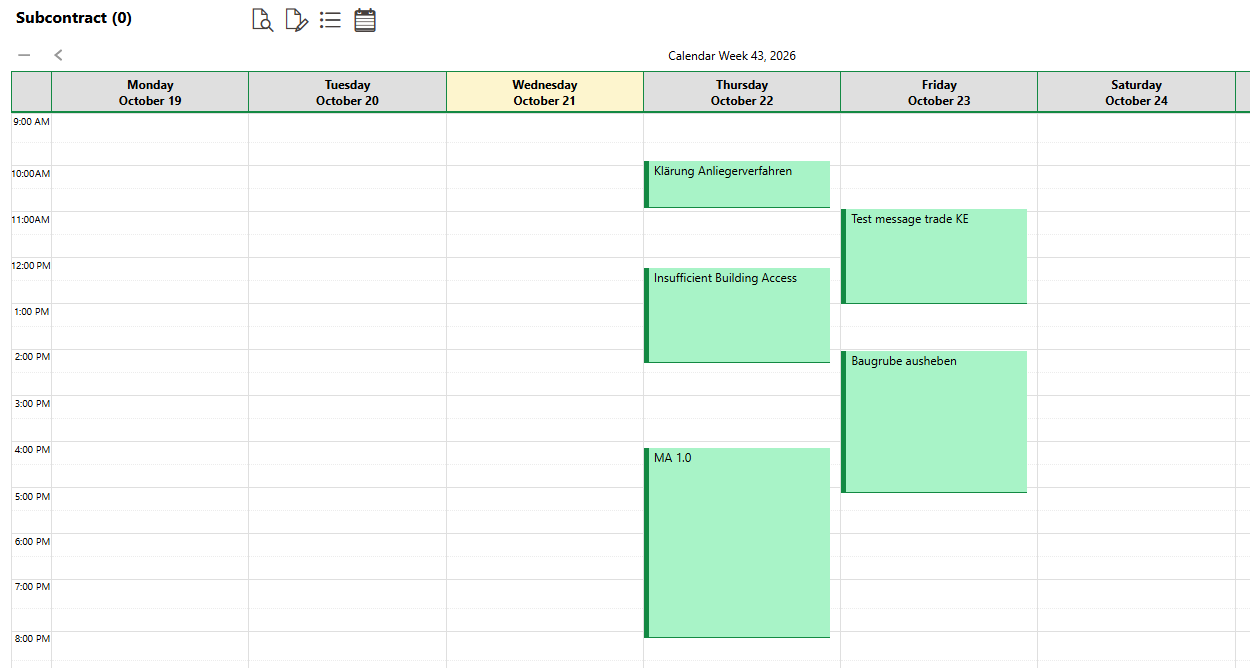Click the document search (preview) icon
Screen dimensions: 1250x668
coord(263,20)
